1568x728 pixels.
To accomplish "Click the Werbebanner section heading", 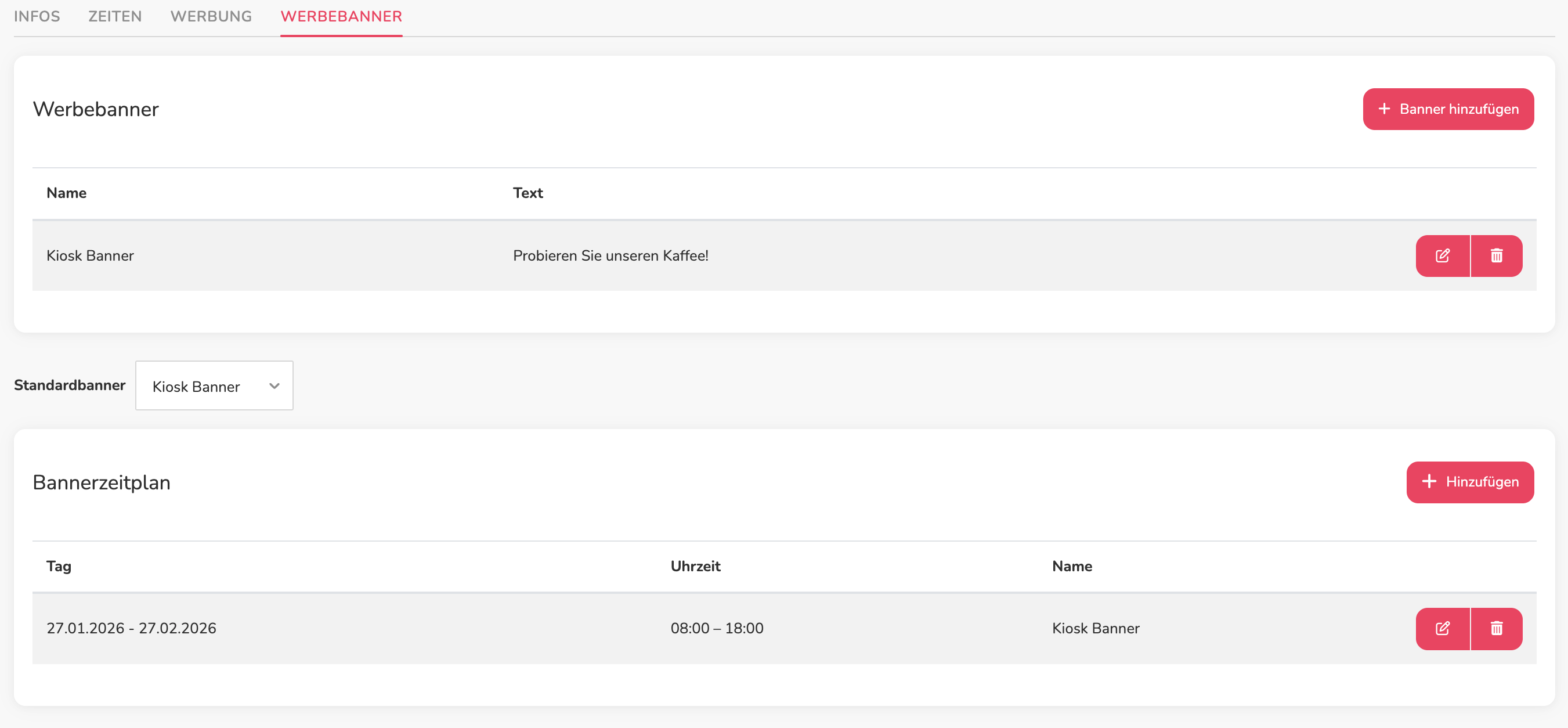I will (x=96, y=109).
